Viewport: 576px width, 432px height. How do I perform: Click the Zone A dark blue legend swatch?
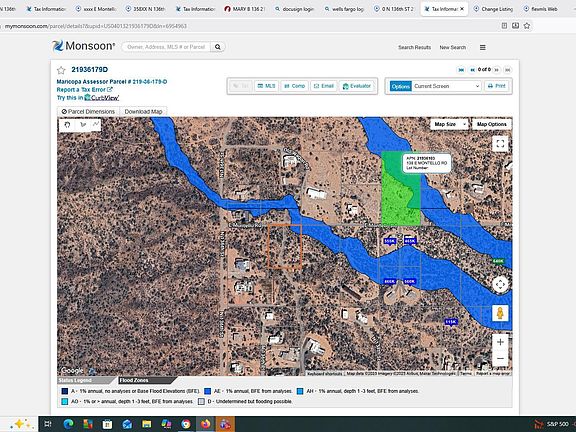[x=65, y=392]
